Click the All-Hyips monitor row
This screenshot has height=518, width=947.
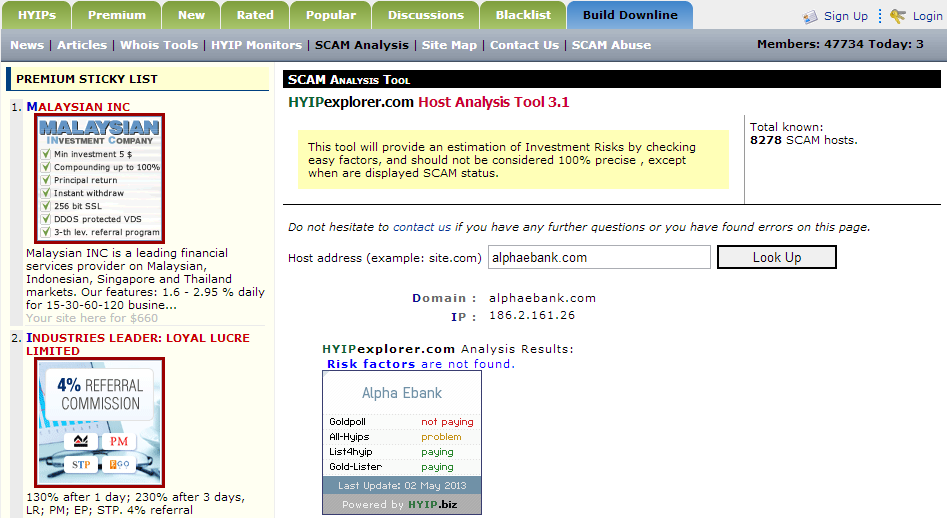pyautogui.click(x=402, y=437)
